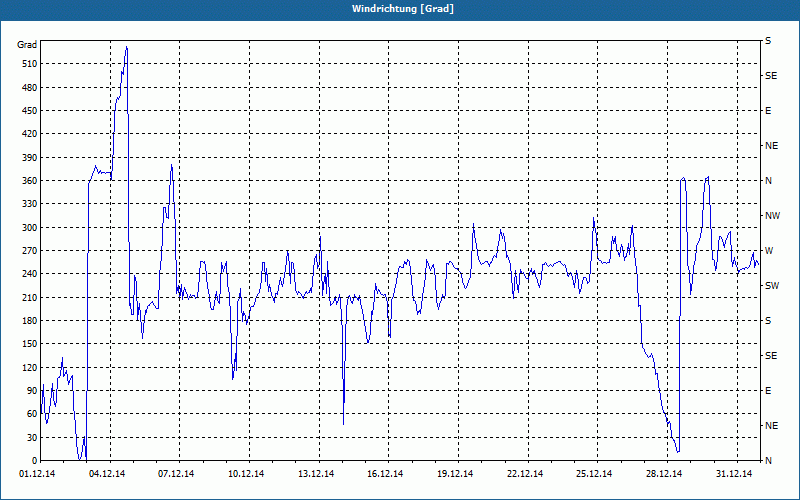
Task: Click the 240 y-axis value
Action: 31,274
